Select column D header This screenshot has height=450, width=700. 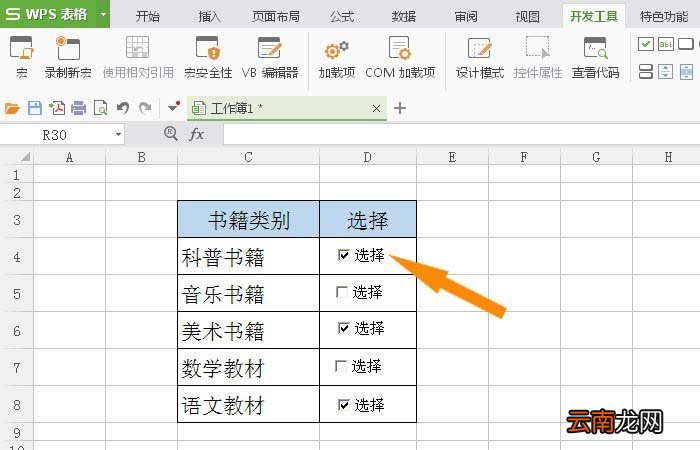[367, 157]
